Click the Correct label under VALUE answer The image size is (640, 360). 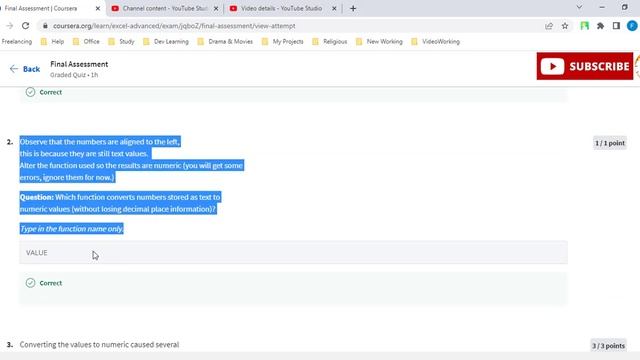[51, 283]
